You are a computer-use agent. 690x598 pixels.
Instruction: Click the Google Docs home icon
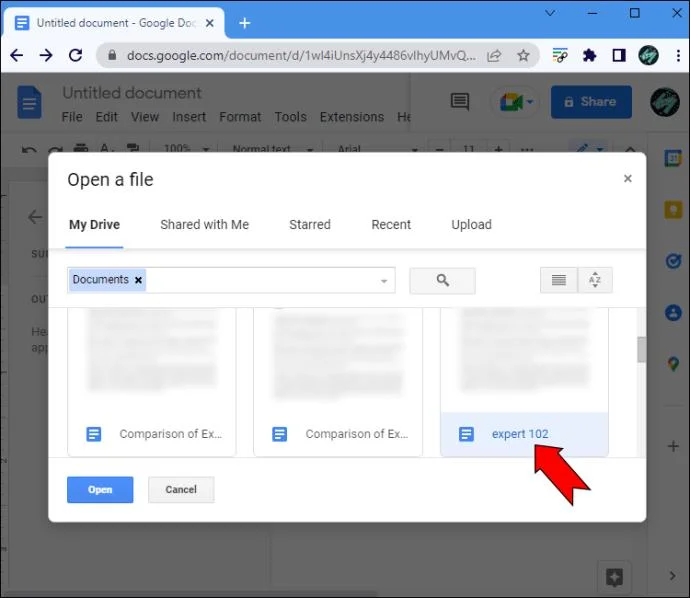[29, 103]
